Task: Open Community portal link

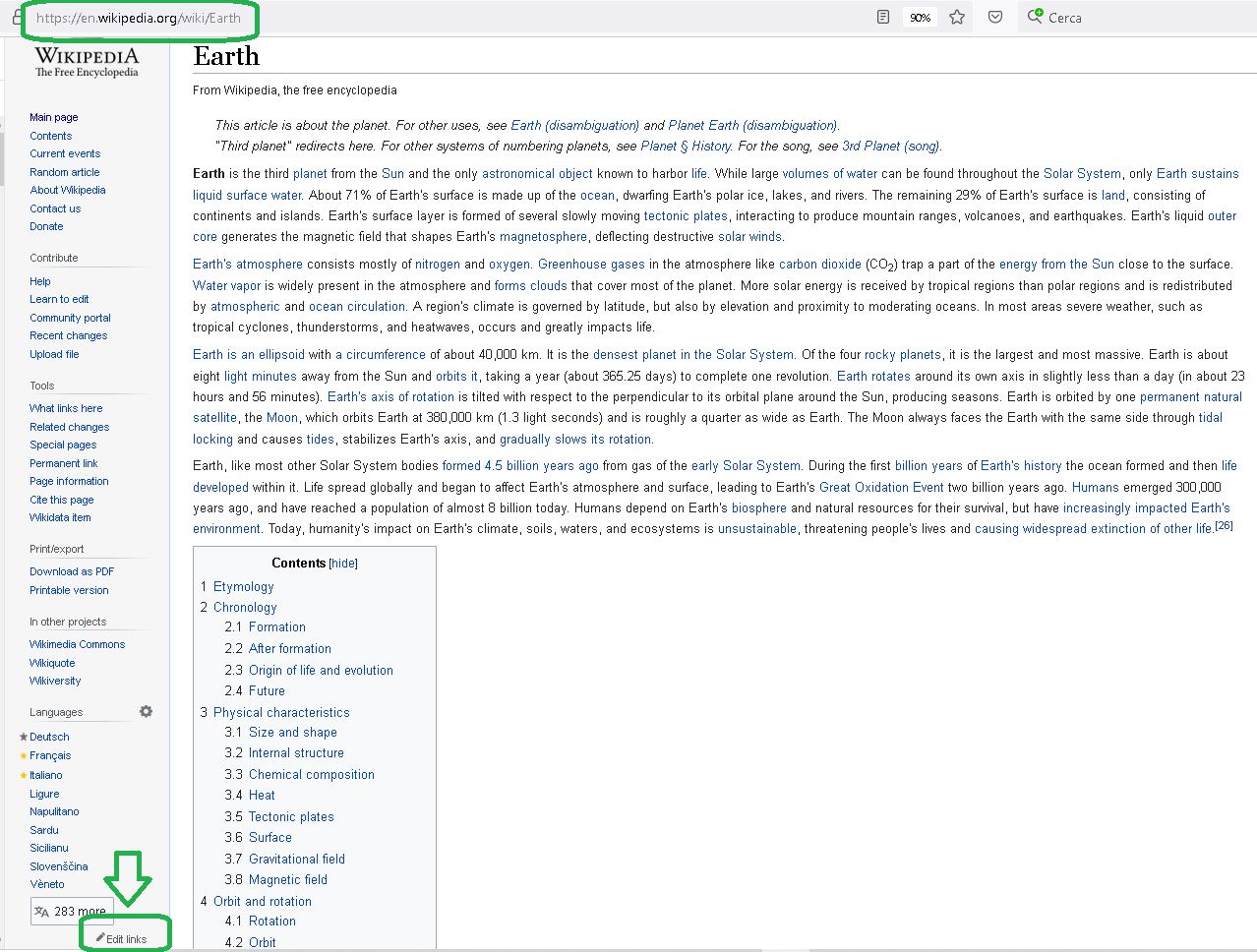Action: [70, 318]
